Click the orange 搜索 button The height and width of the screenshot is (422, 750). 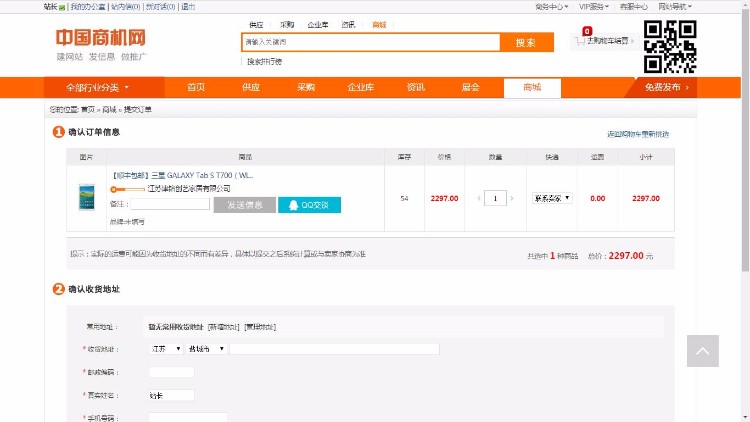tap(526, 42)
